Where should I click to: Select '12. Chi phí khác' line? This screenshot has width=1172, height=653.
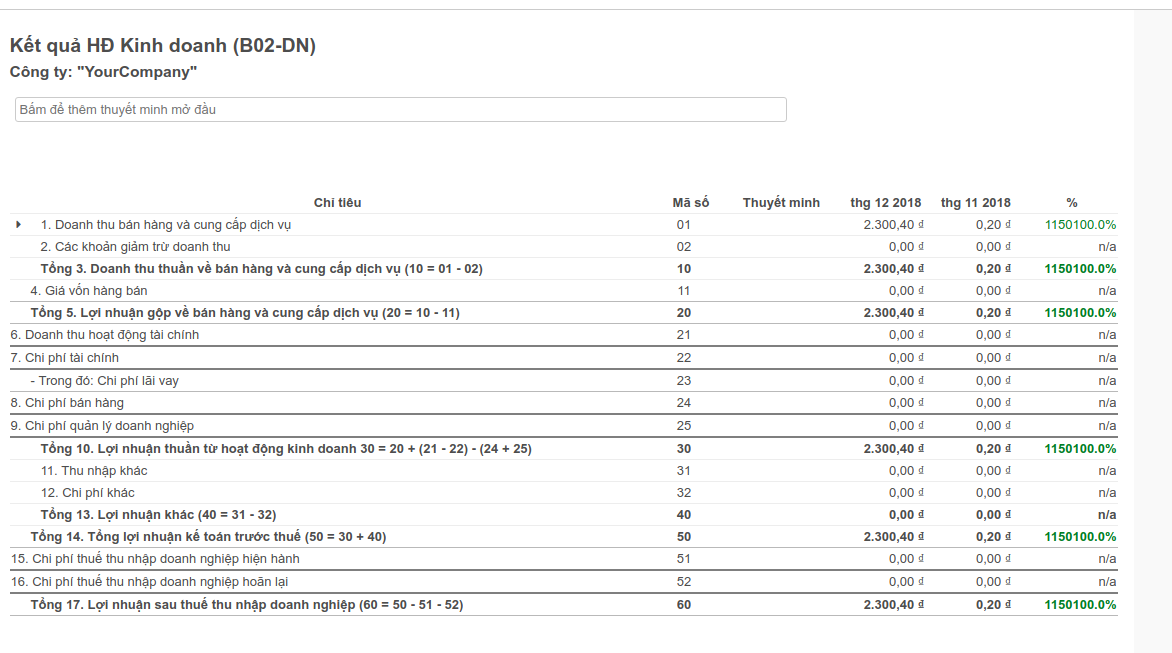(x=87, y=492)
